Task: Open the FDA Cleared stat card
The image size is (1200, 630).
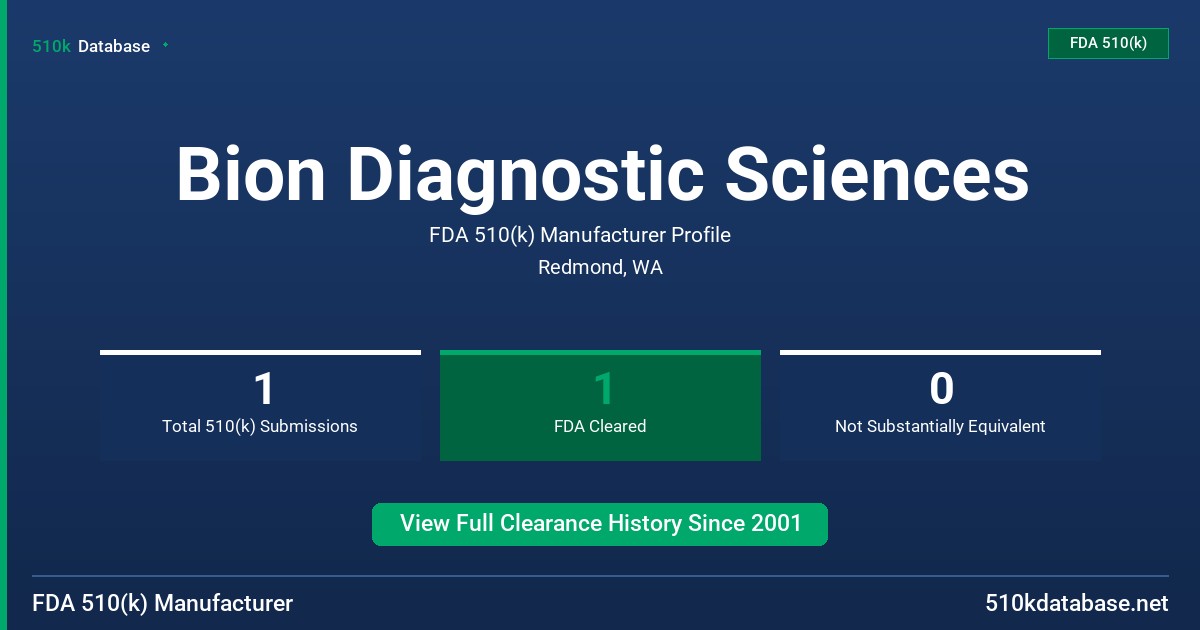Action: pos(600,406)
